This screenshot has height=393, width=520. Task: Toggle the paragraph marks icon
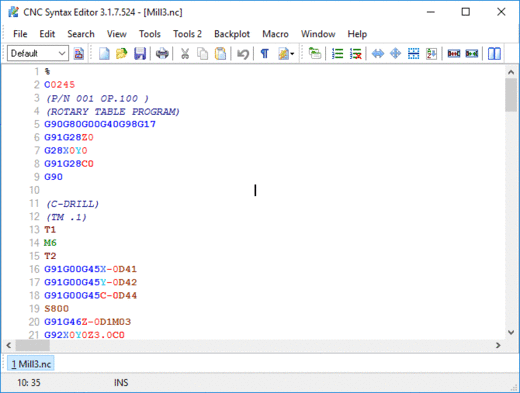(265, 53)
